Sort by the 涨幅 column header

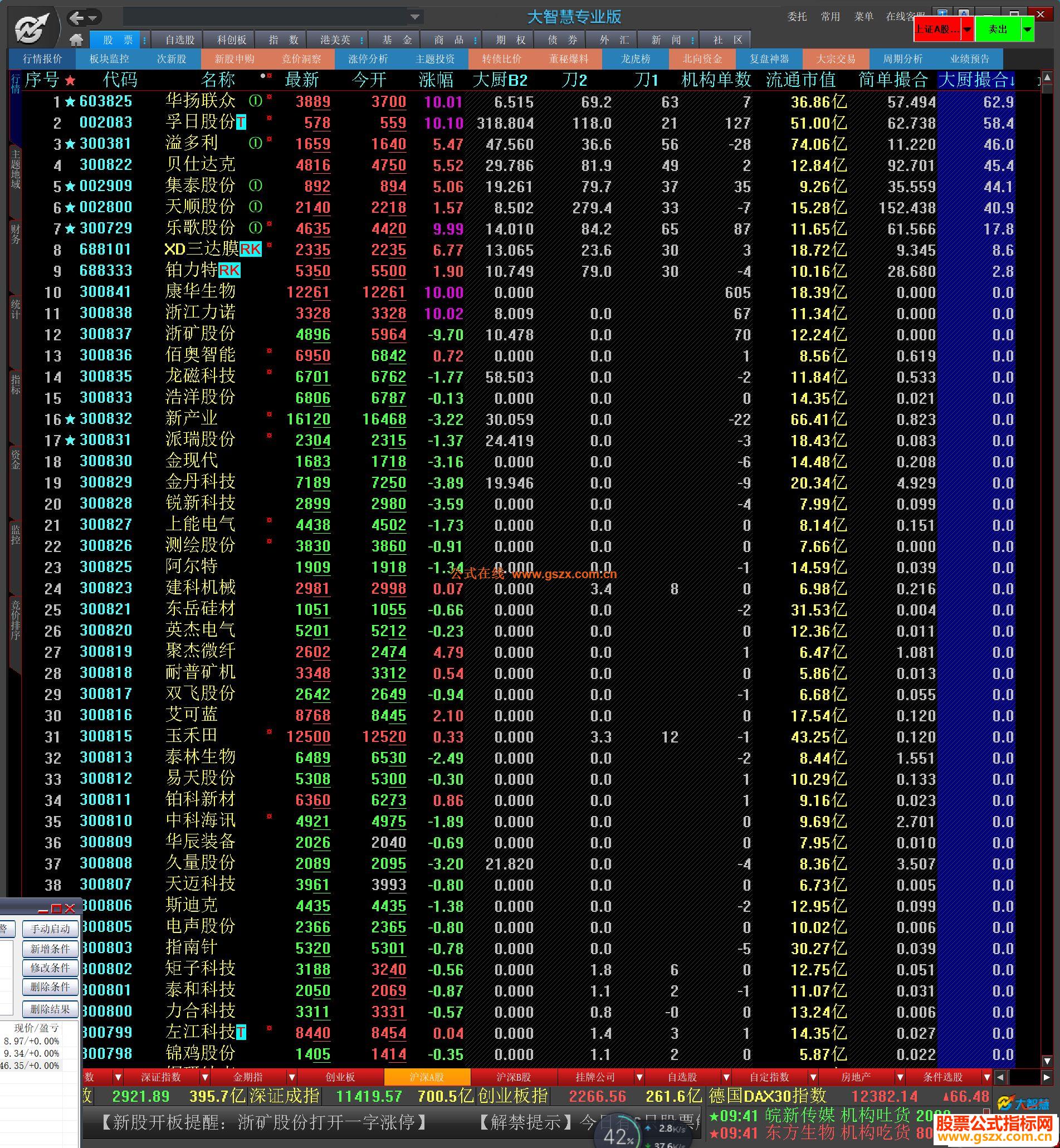(436, 80)
